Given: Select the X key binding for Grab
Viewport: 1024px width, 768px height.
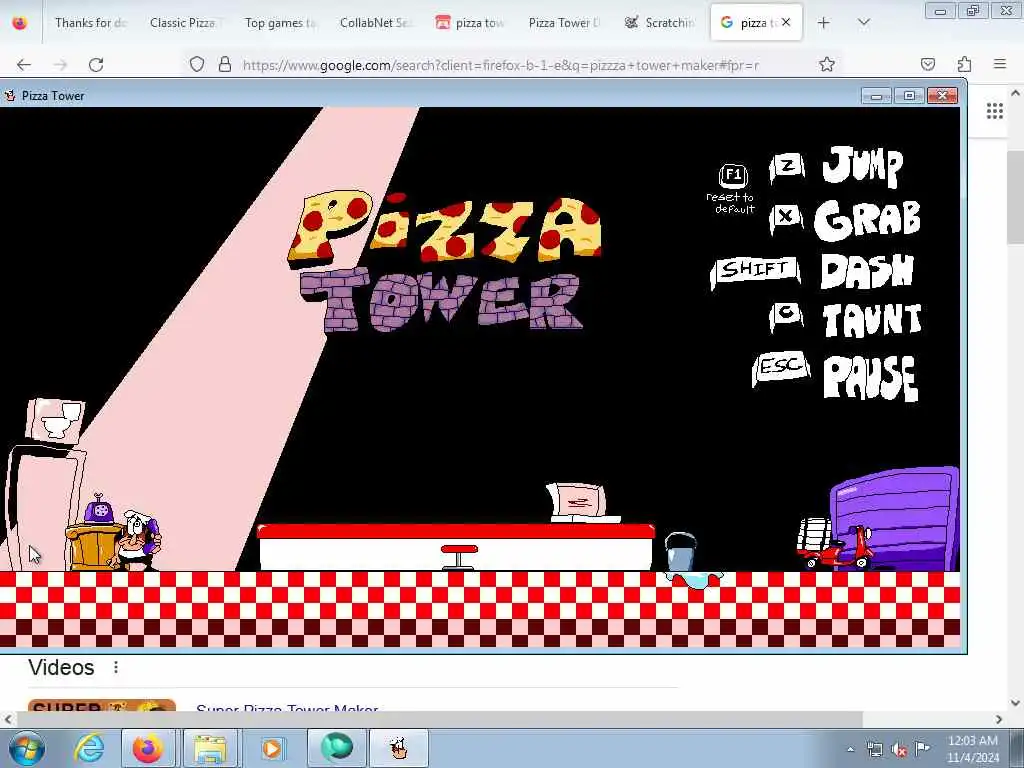Looking at the screenshot, I should coord(786,217).
